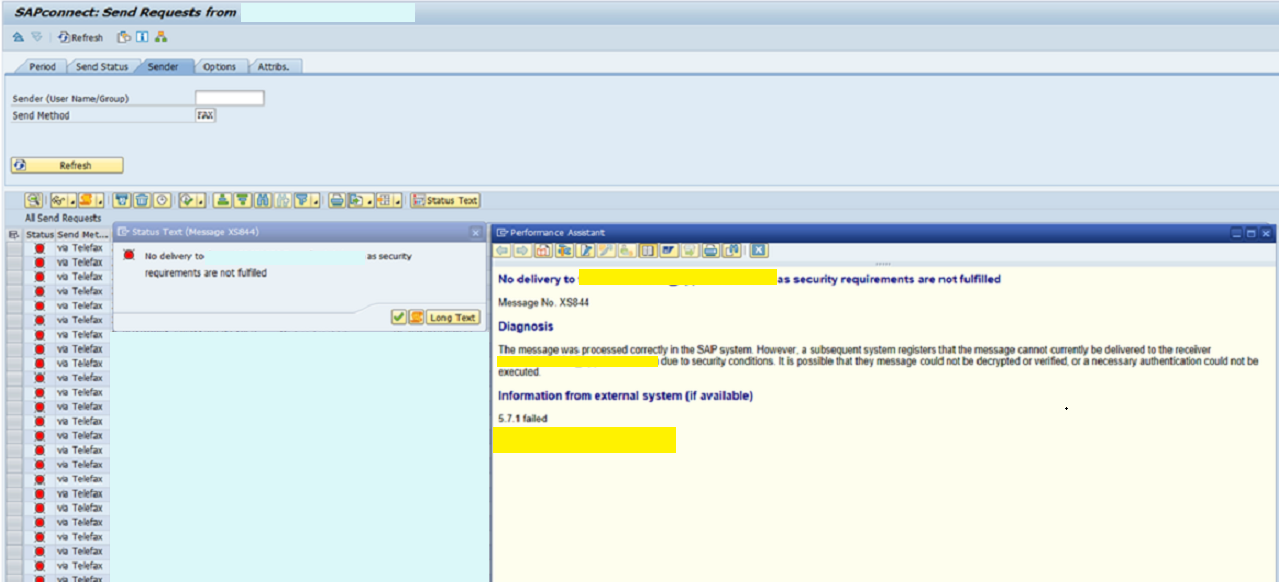The width and height of the screenshot is (1279, 582).
Task: Click the Status column header
Action: point(40,234)
